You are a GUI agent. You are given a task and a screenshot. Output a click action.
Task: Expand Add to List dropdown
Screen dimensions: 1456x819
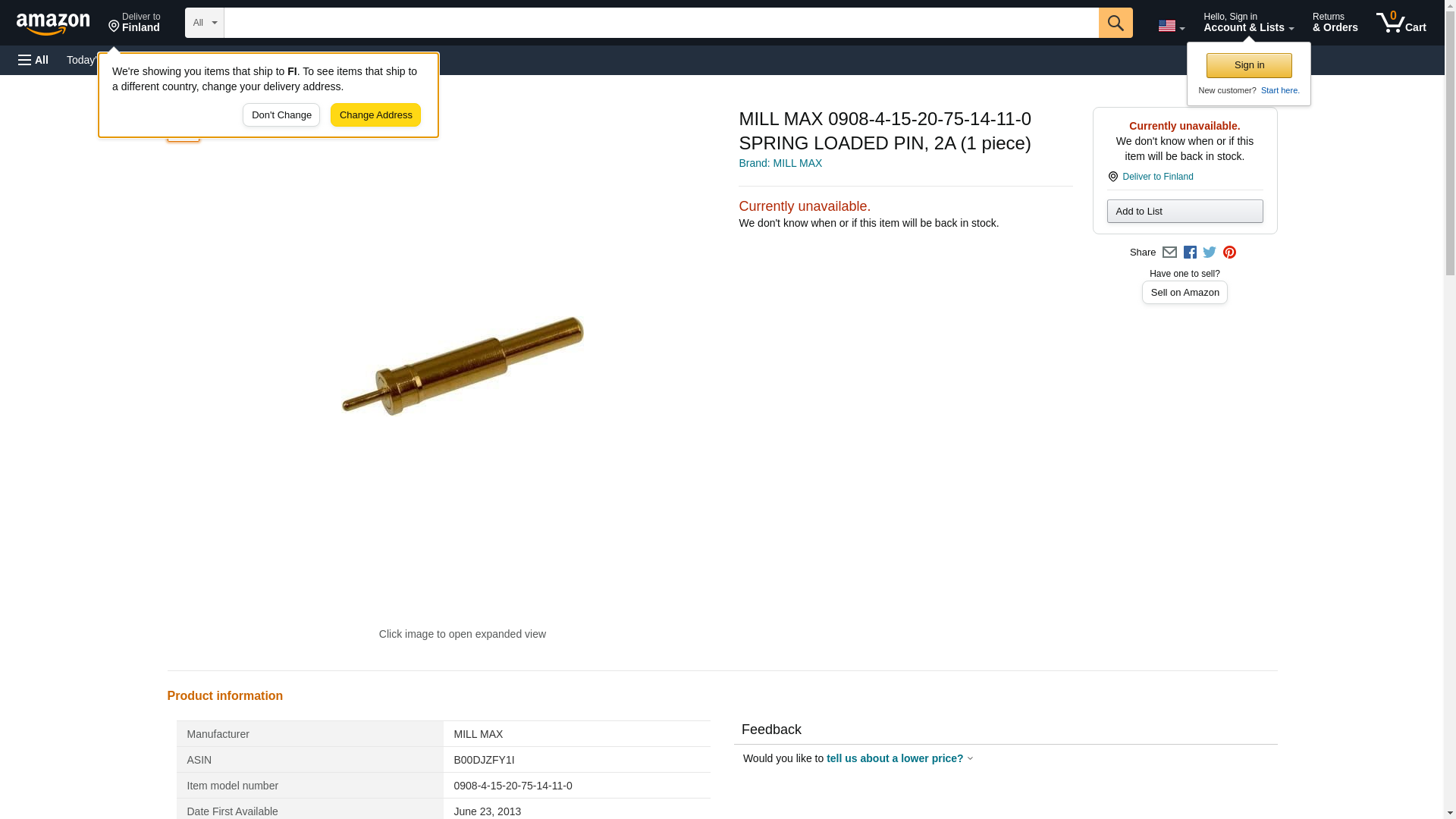pos(1185,211)
